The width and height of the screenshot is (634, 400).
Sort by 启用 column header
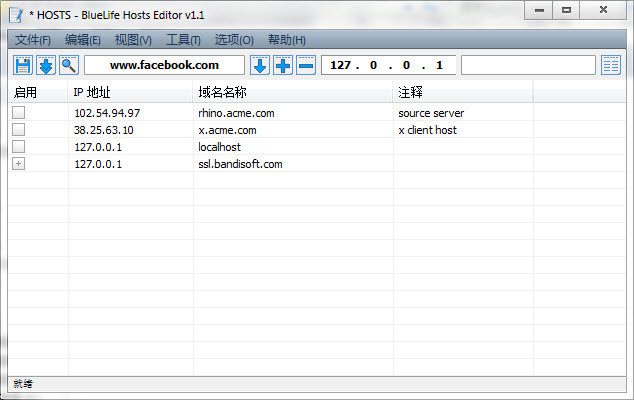[x=38, y=93]
